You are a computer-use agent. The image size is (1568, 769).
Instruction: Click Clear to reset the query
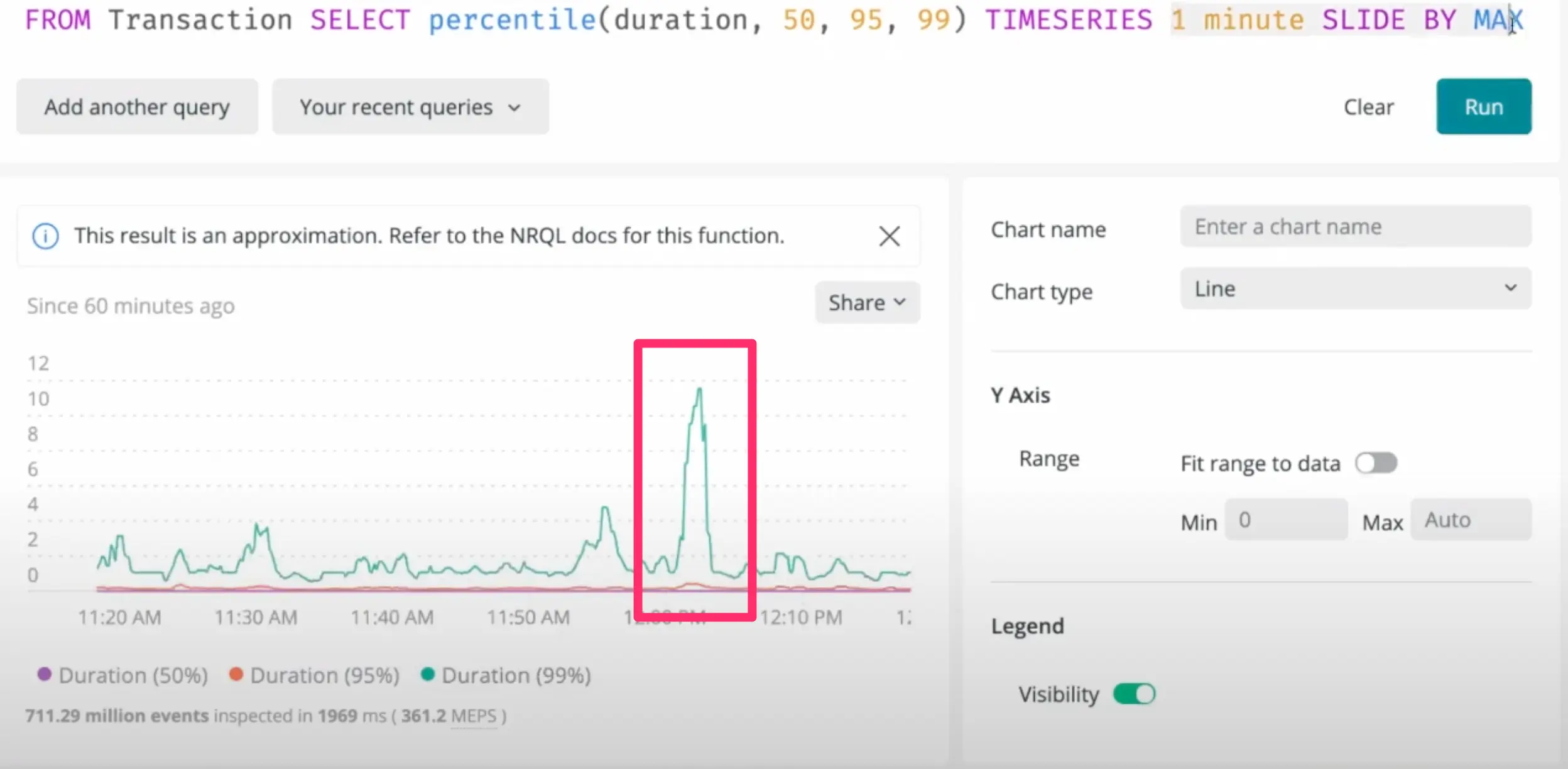[x=1368, y=106]
